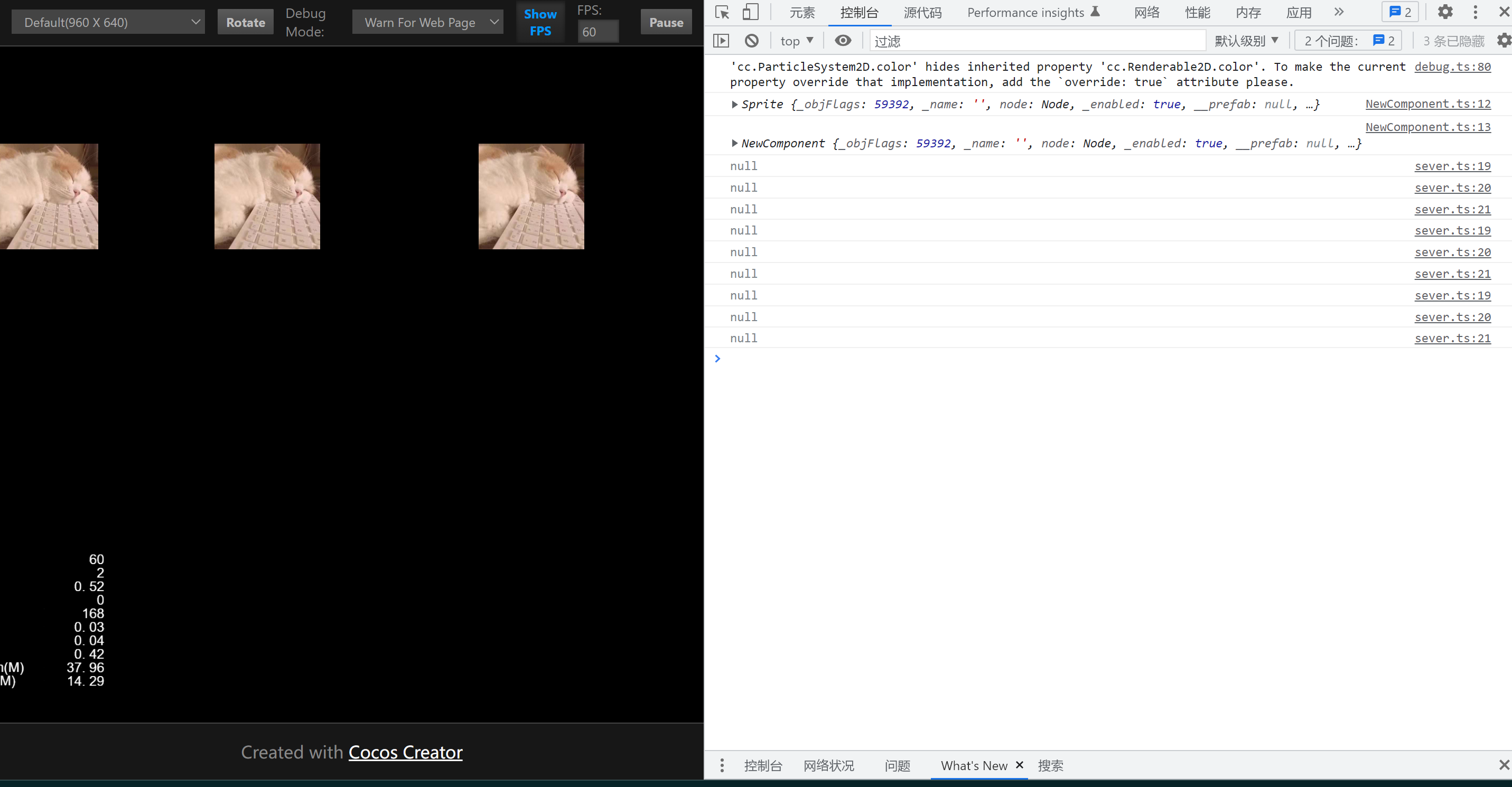This screenshot has width=1512, height=787.
Task: Click the inspect element picker icon
Action: [722, 12]
